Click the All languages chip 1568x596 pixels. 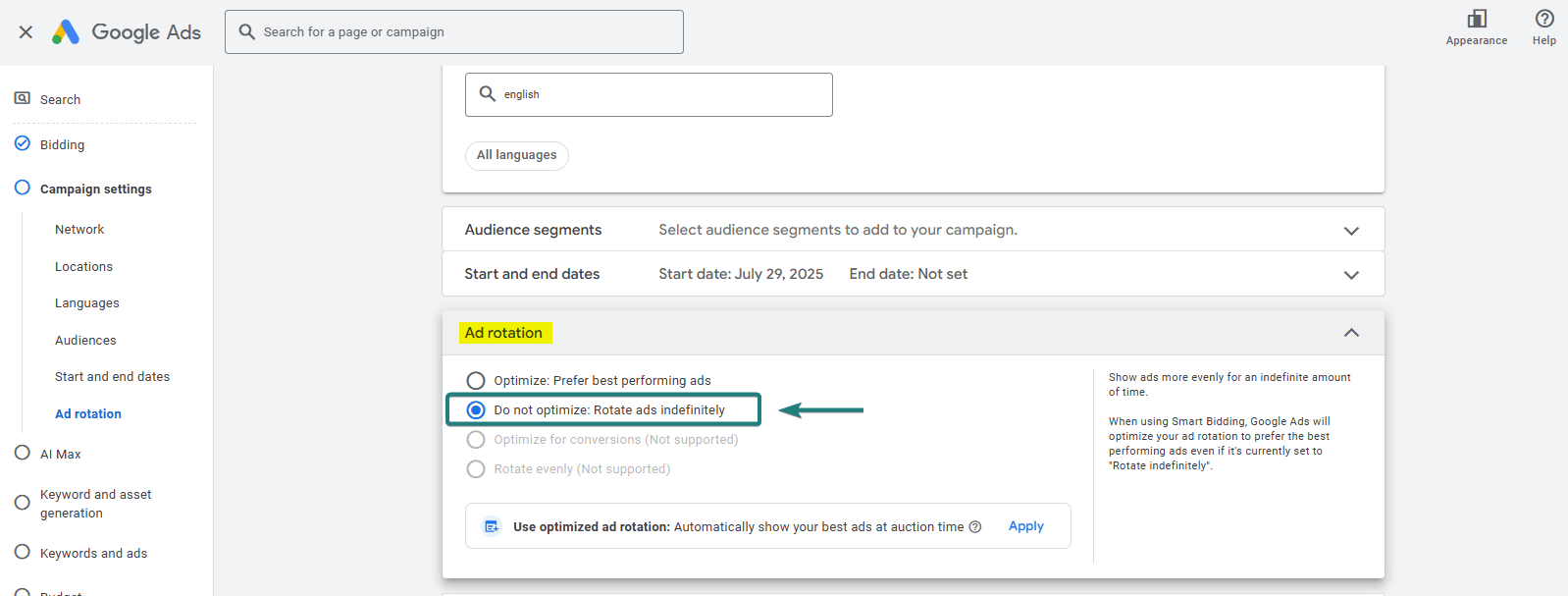click(516, 155)
